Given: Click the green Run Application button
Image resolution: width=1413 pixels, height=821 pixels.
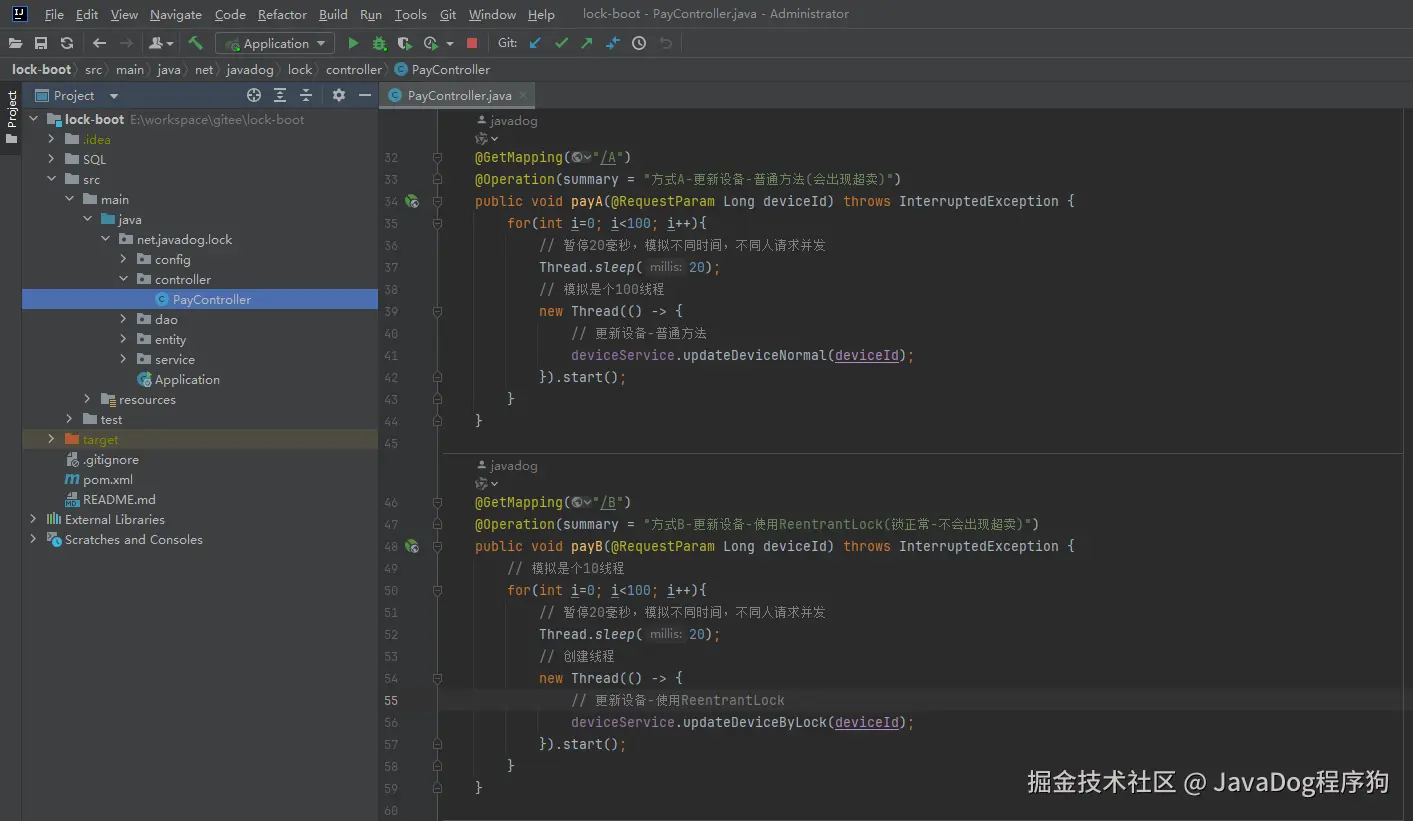Looking at the screenshot, I should pos(353,43).
